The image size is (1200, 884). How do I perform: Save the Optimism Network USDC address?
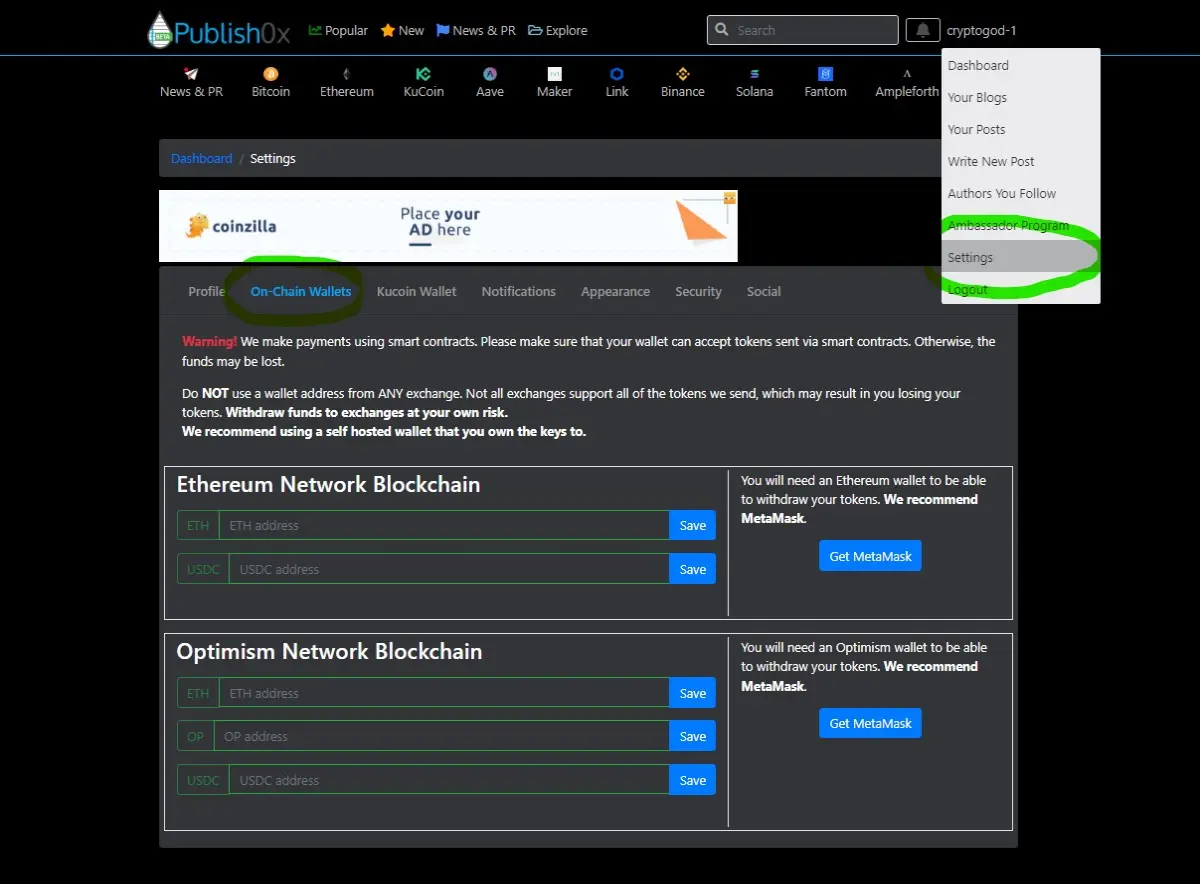pyautogui.click(x=692, y=780)
